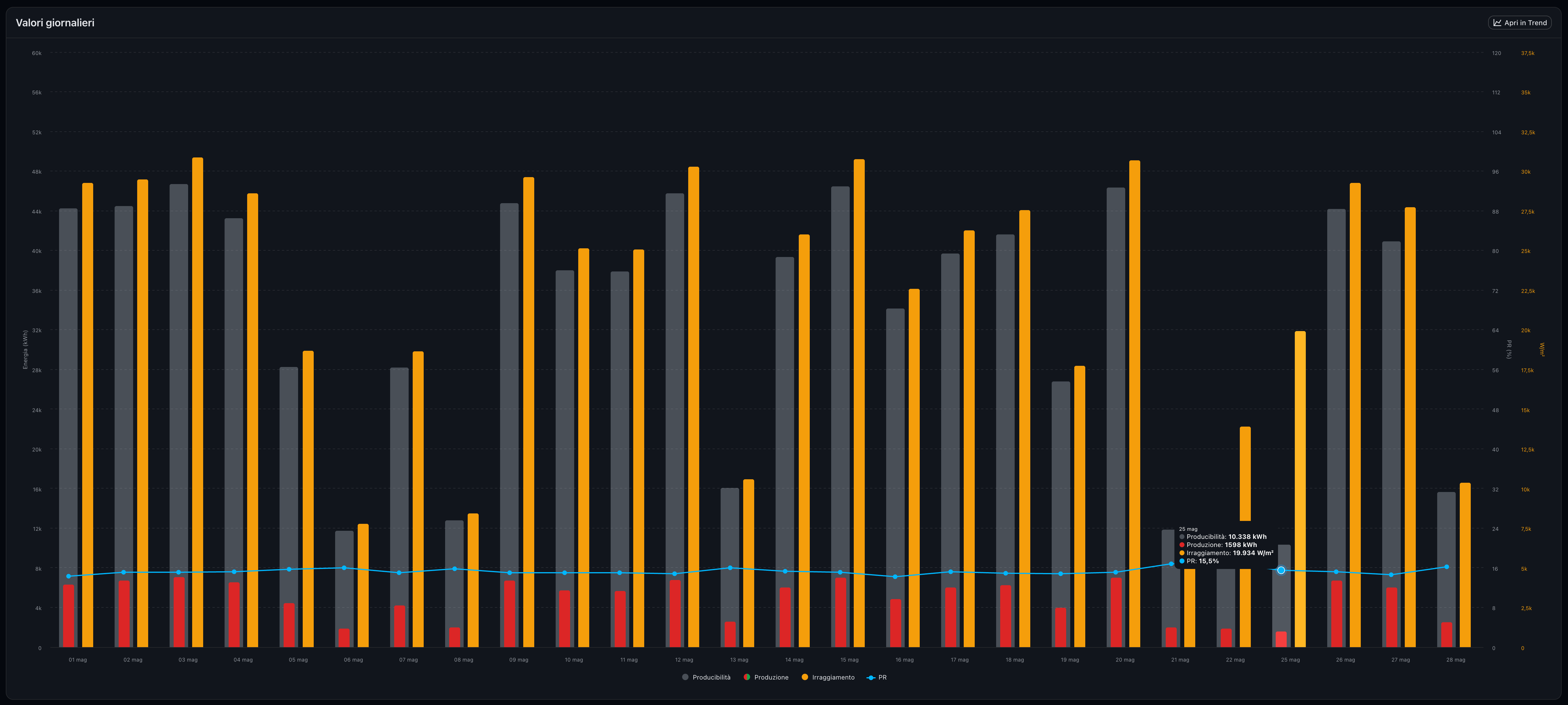This screenshot has height=705, width=1568.
Task: Pick the red Produzione bar for 09 mag
Action: (509, 613)
